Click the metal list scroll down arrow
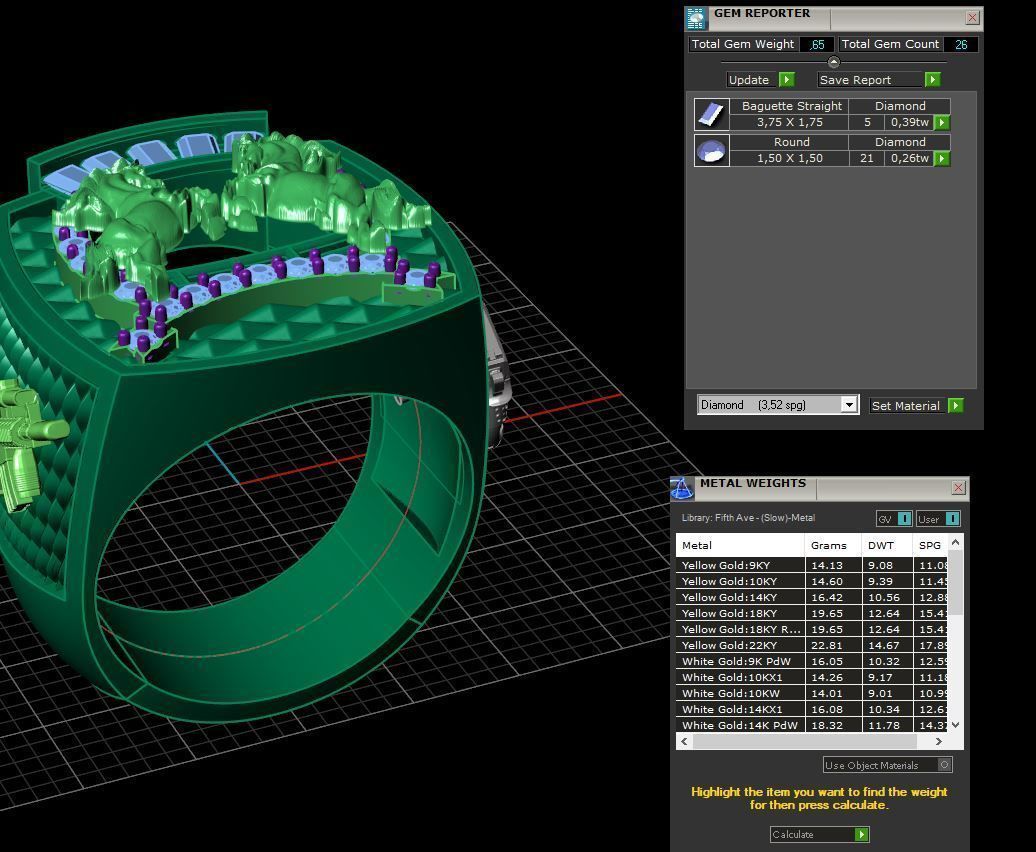The height and width of the screenshot is (852, 1036). point(955,725)
